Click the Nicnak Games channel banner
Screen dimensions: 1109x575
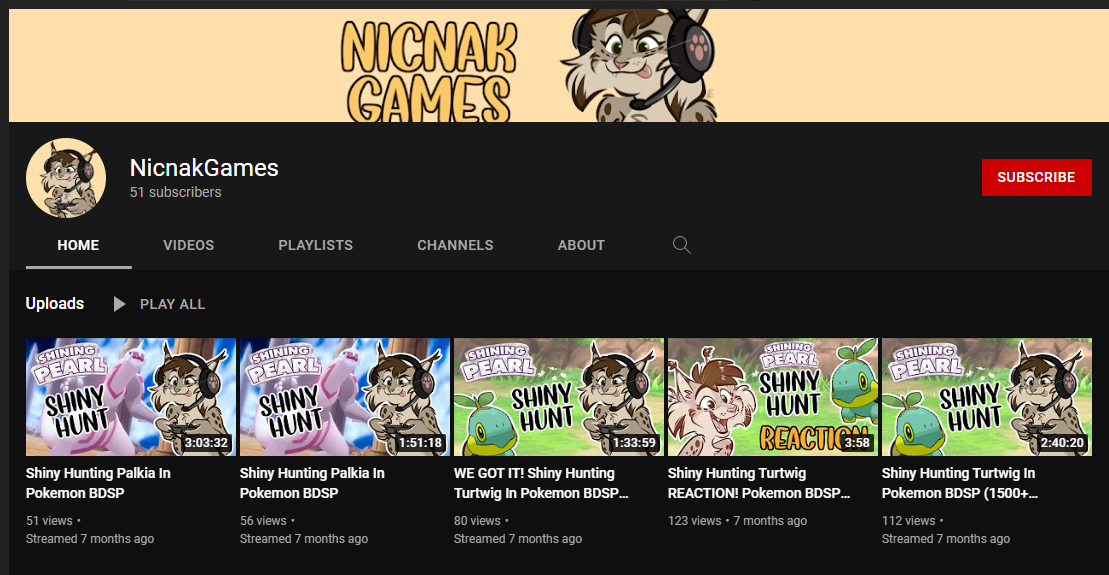pos(559,66)
